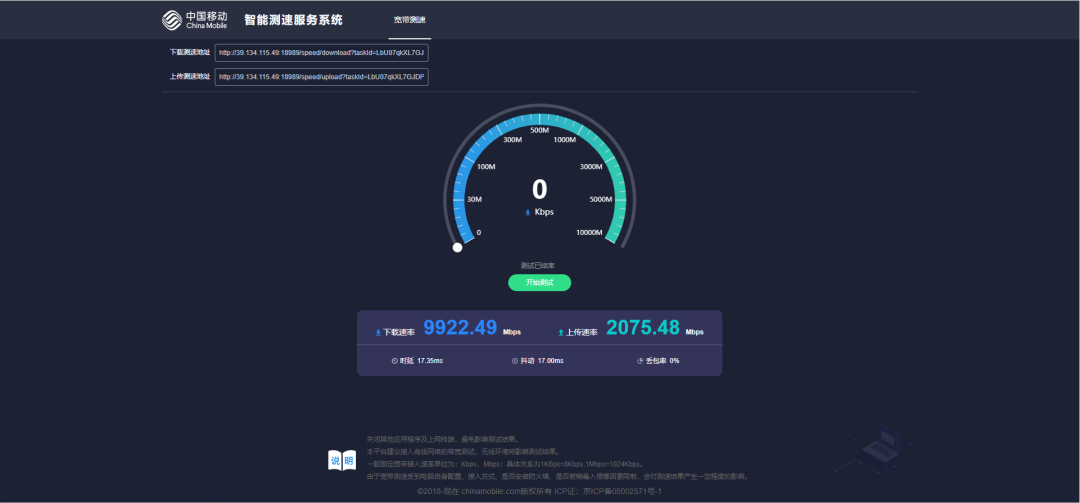Open the 宽带测速 tab

click(409, 20)
